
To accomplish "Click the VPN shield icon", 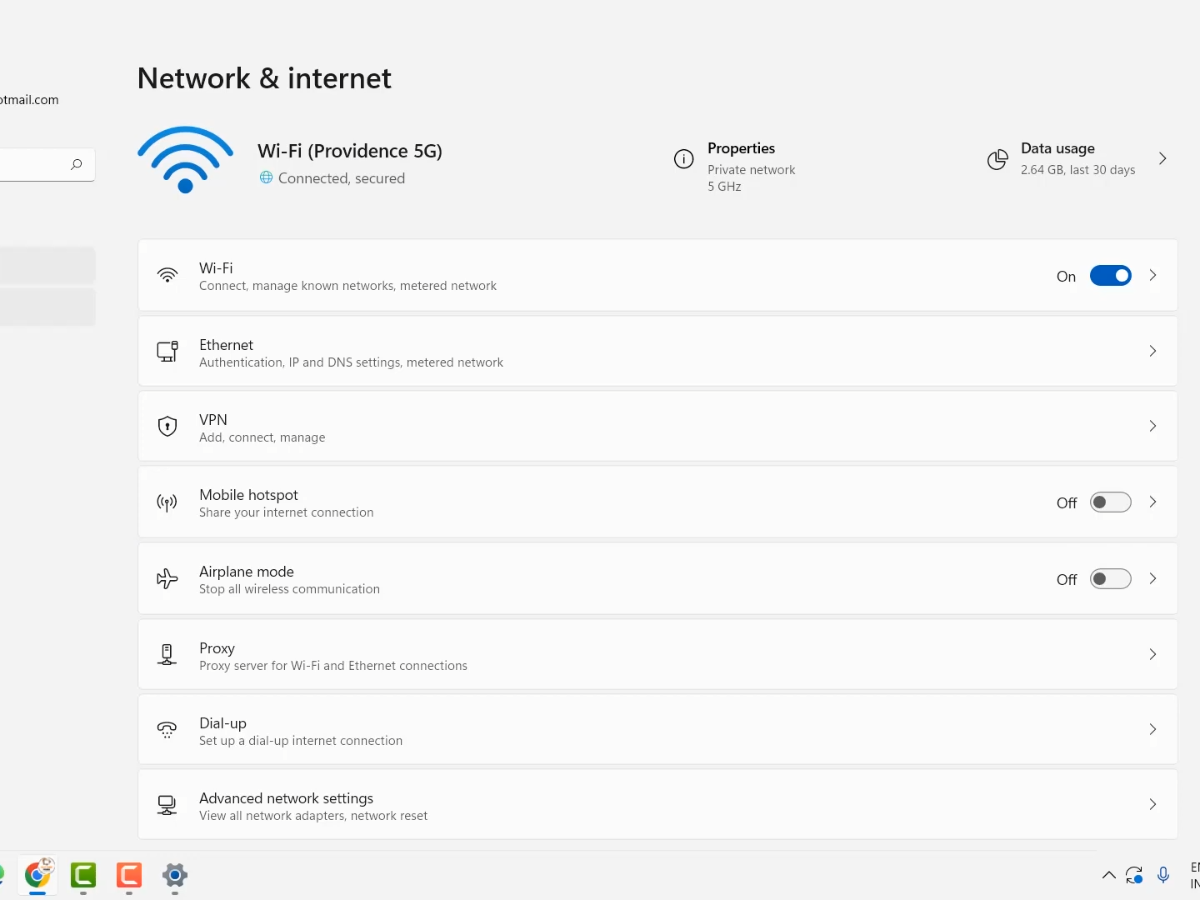I will [x=167, y=427].
